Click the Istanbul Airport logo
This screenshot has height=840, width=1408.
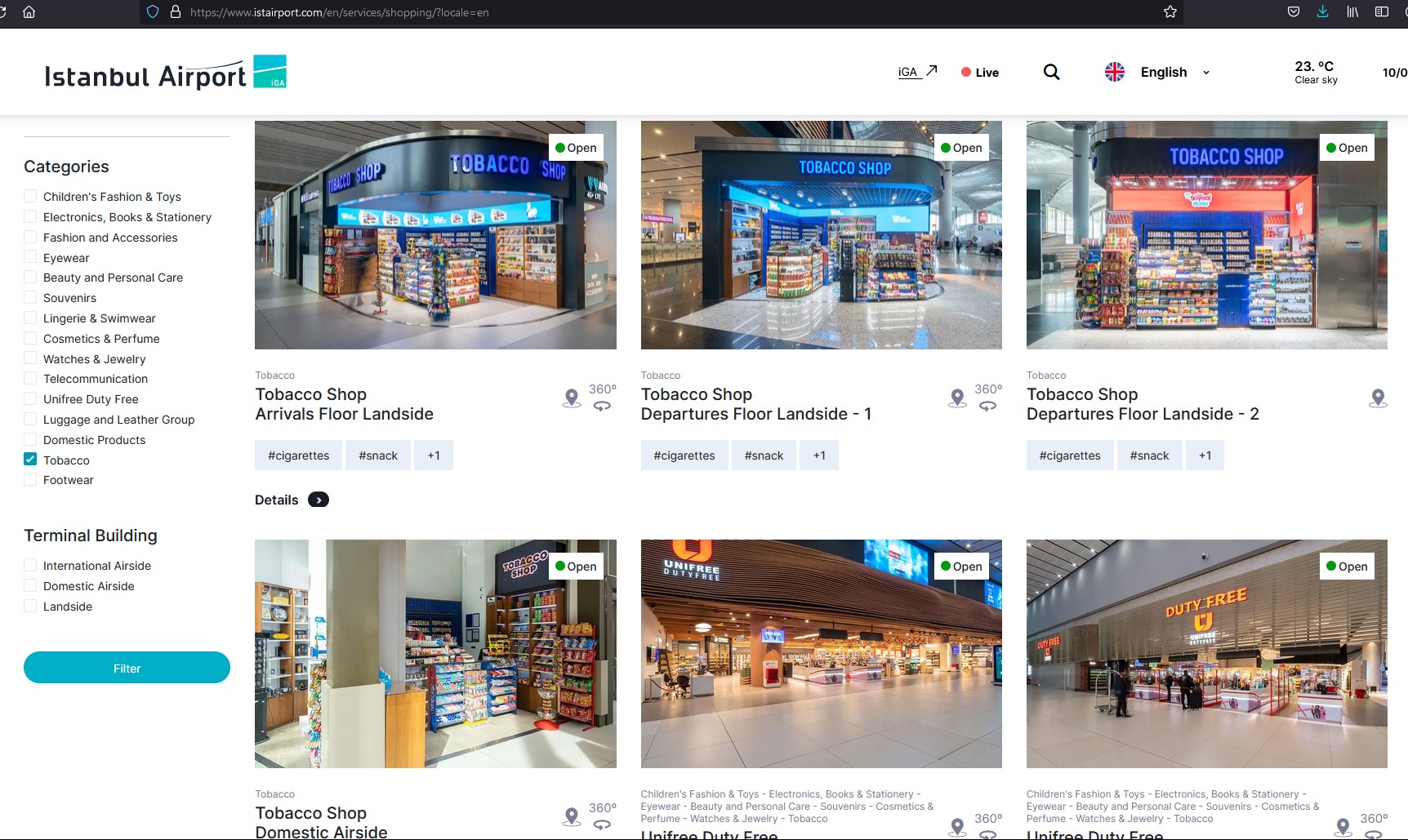165,73
